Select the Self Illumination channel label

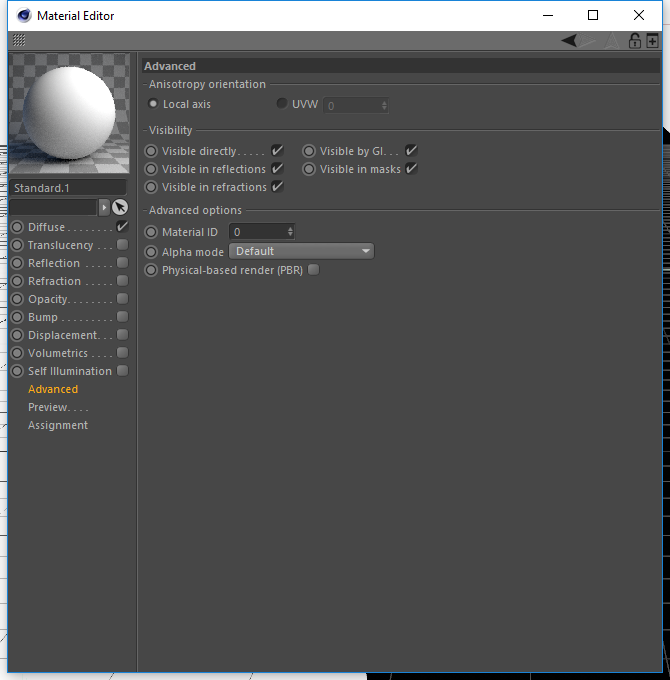coord(70,371)
